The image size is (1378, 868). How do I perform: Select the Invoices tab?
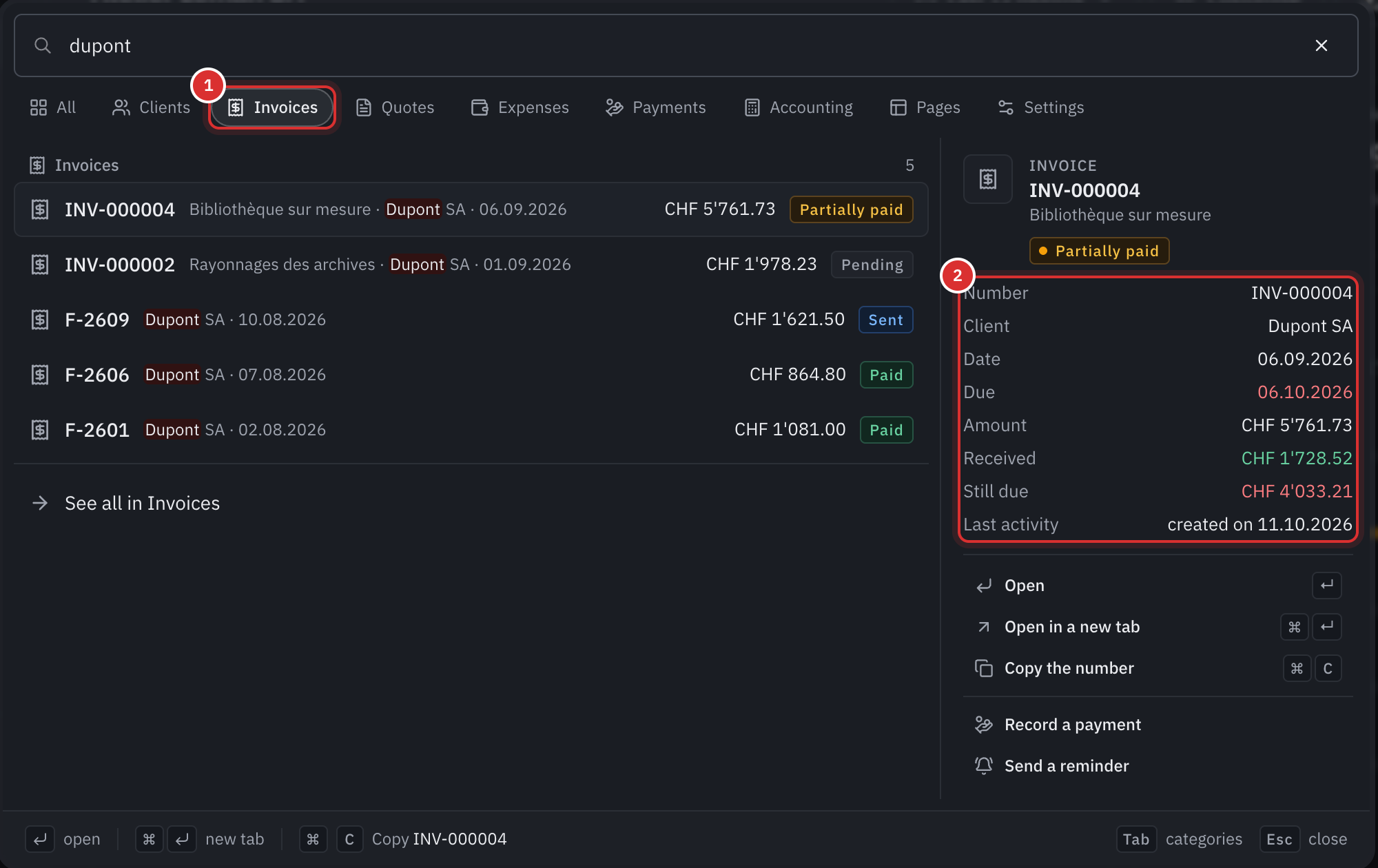tap(273, 107)
